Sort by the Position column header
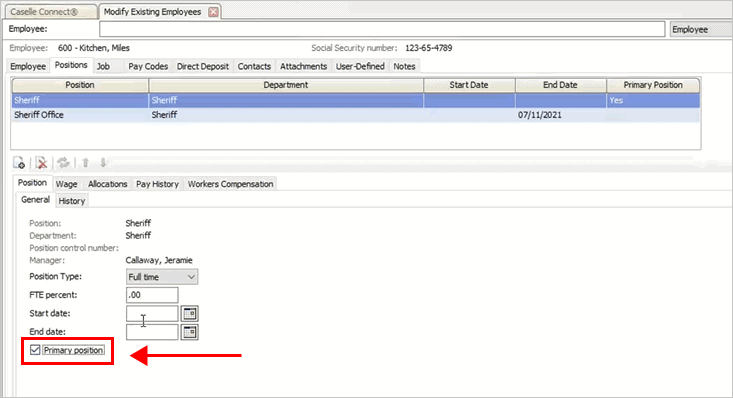 pos(80,85)
